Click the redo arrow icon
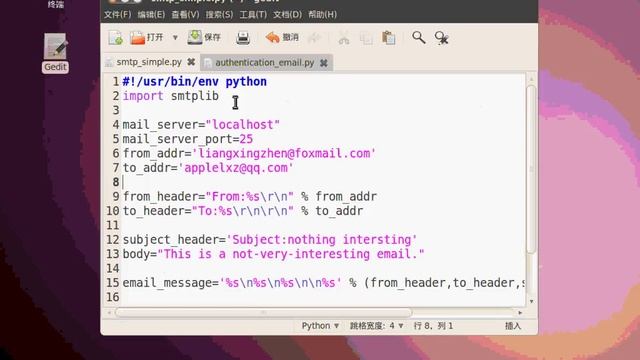The image size is (640, 360). [314, 38]
